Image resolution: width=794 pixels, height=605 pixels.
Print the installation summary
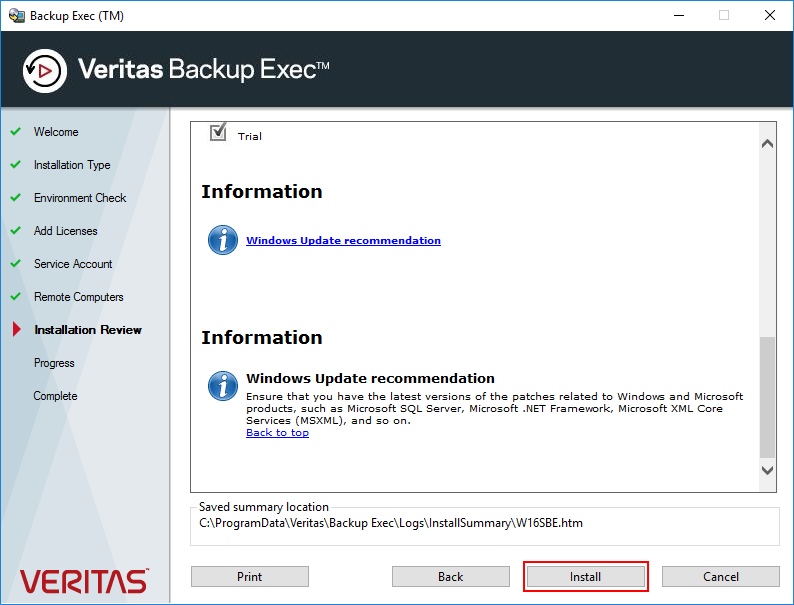(x=250, y=577)
